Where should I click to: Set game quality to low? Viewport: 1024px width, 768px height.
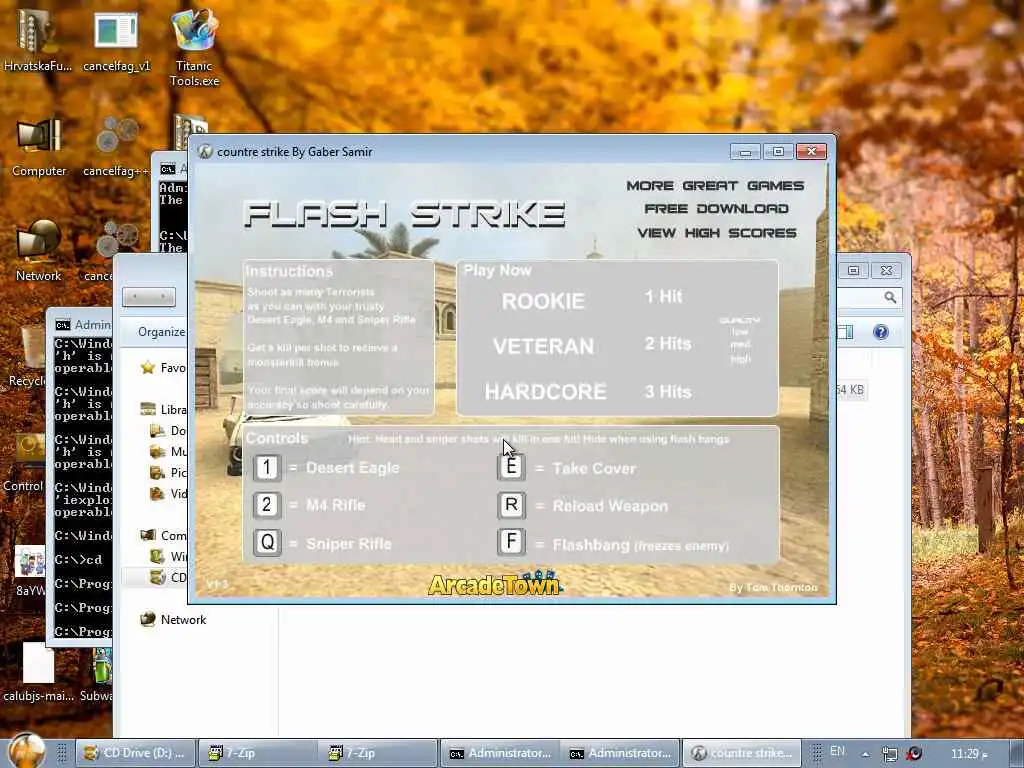[x=740, y=332]
